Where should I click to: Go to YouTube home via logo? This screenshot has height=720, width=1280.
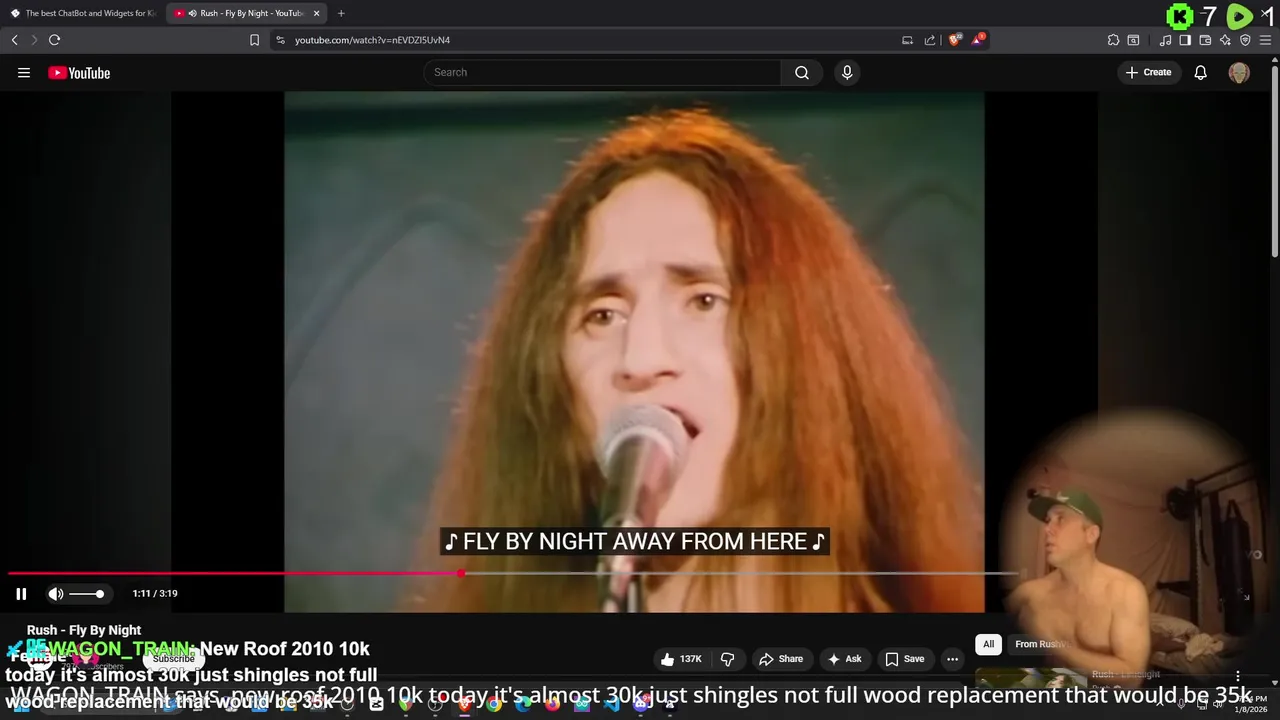pos(79,72)
